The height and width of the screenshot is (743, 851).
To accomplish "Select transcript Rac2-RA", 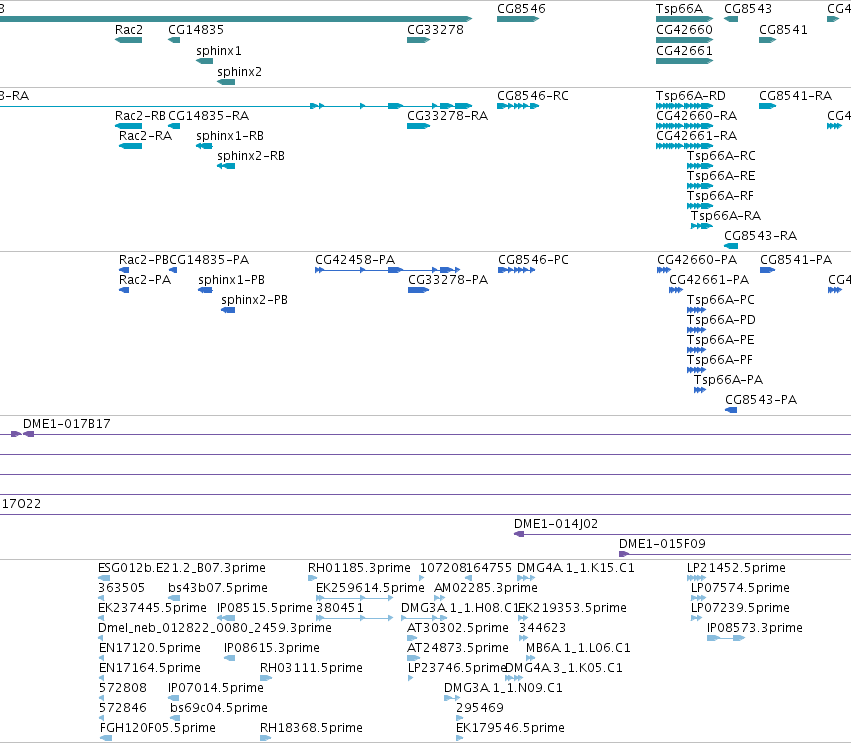I will click(x=130, y=146).
